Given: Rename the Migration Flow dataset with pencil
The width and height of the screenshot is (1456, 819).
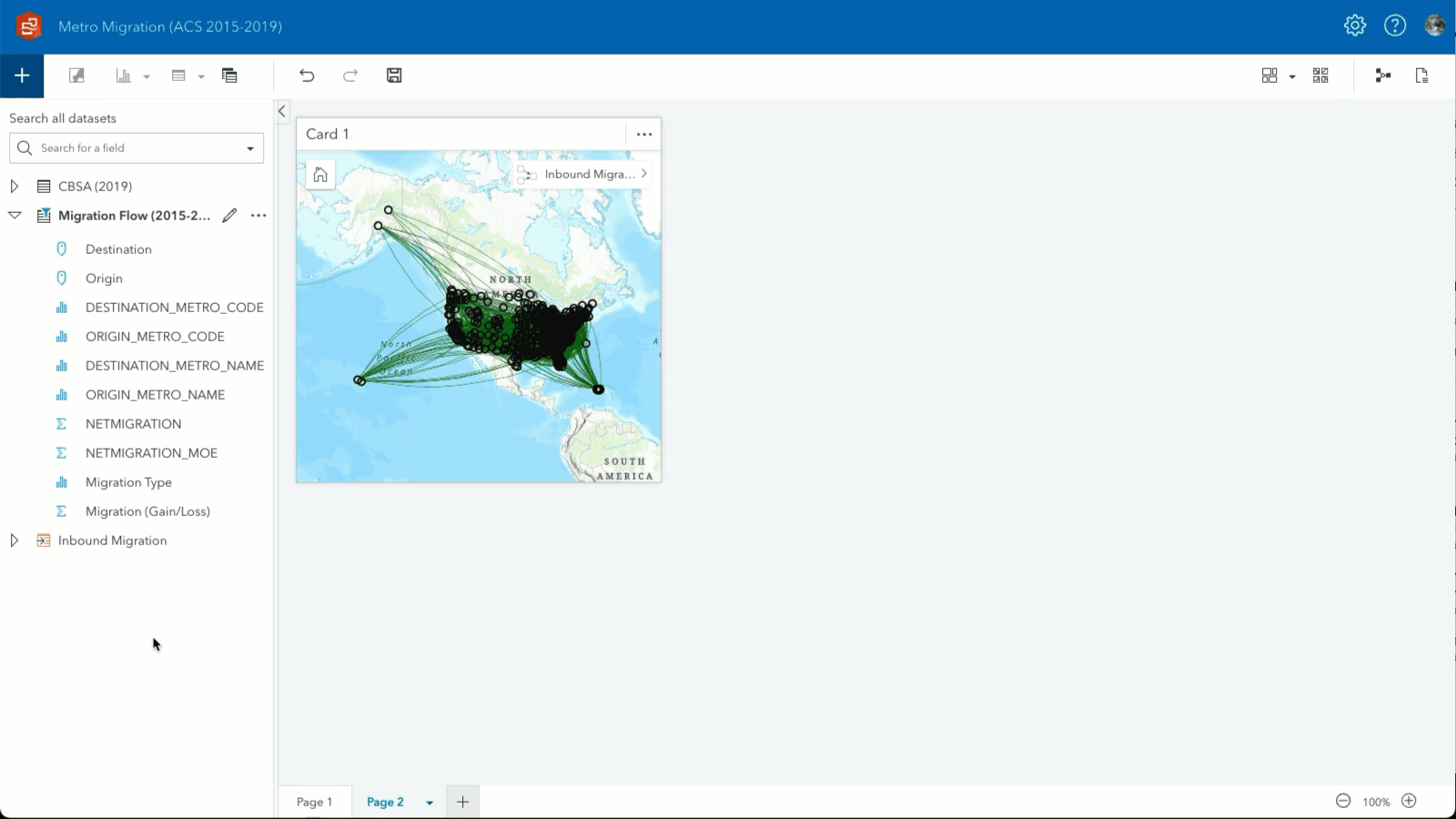Looking at the screenshot, I should pos(229,216).
